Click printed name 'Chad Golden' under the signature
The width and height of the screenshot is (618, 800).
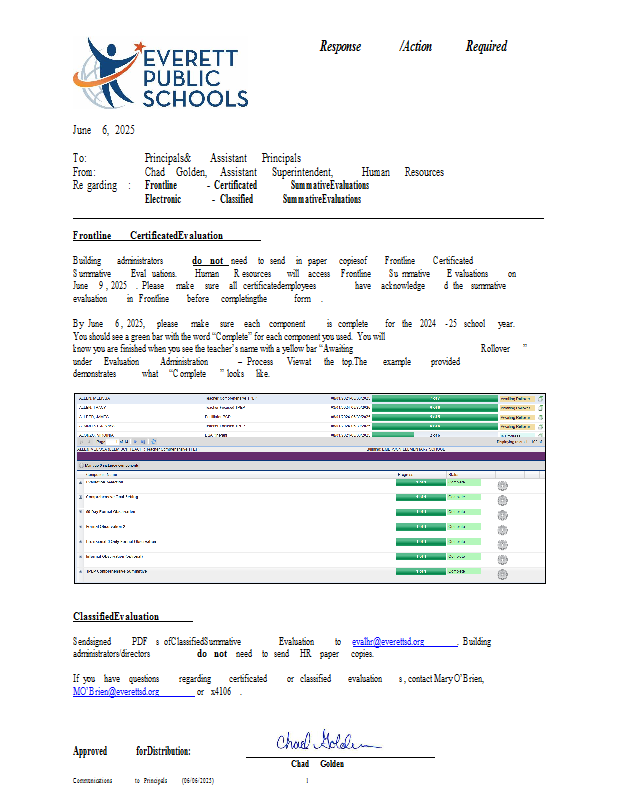click(317, 764)
